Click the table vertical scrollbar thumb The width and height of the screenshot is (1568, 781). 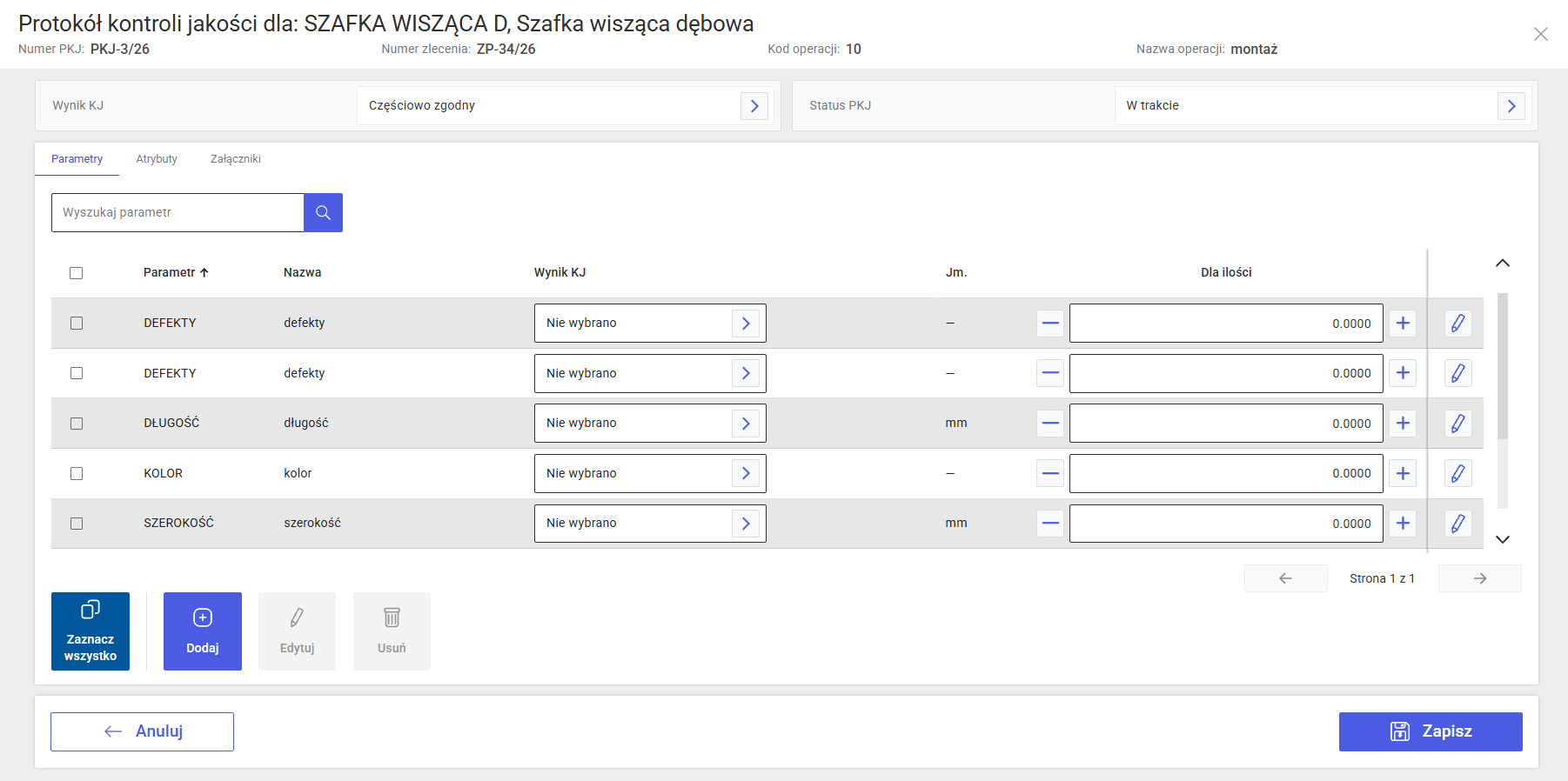1503,366
